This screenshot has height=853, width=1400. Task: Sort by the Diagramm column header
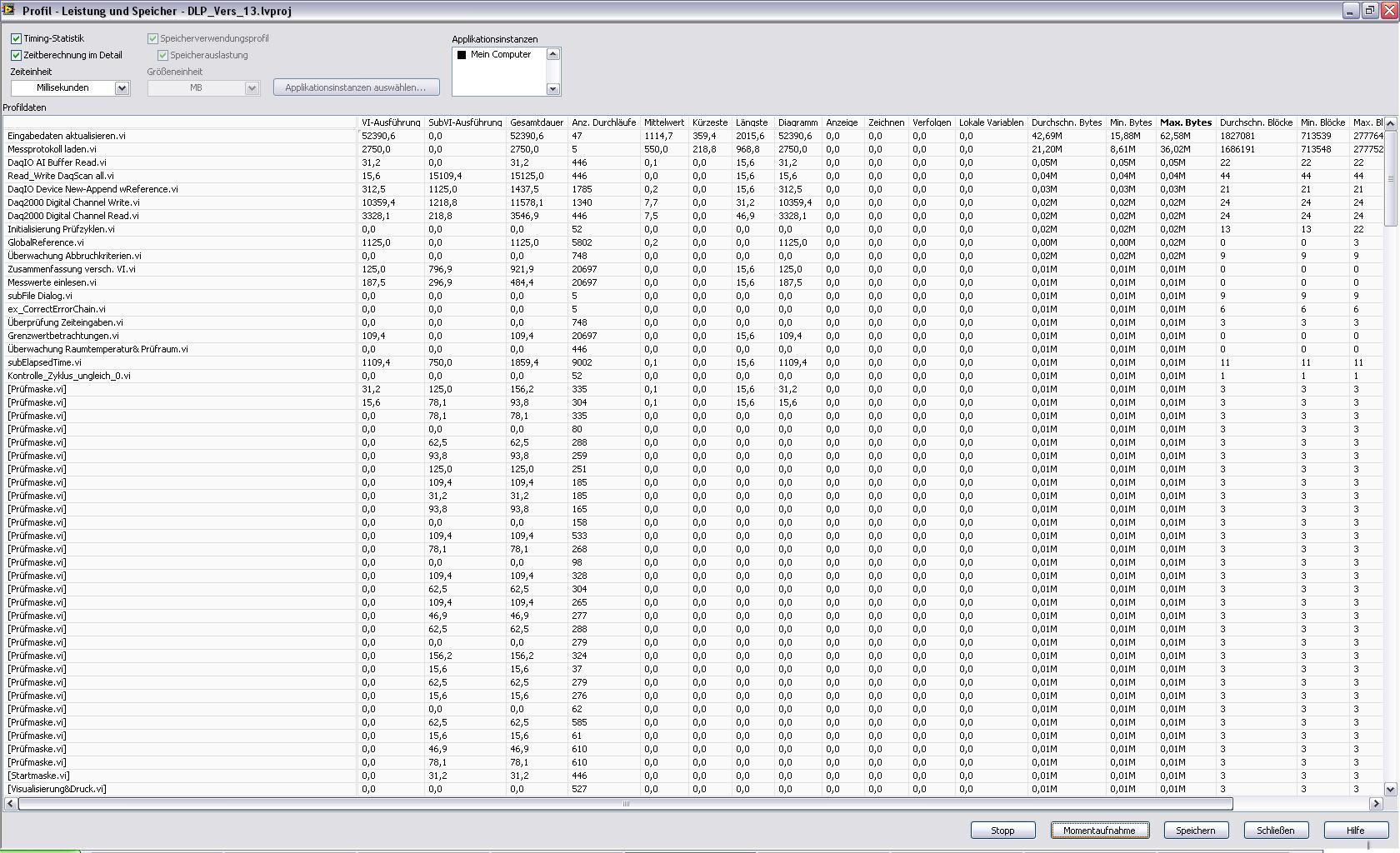click(797, 122)
